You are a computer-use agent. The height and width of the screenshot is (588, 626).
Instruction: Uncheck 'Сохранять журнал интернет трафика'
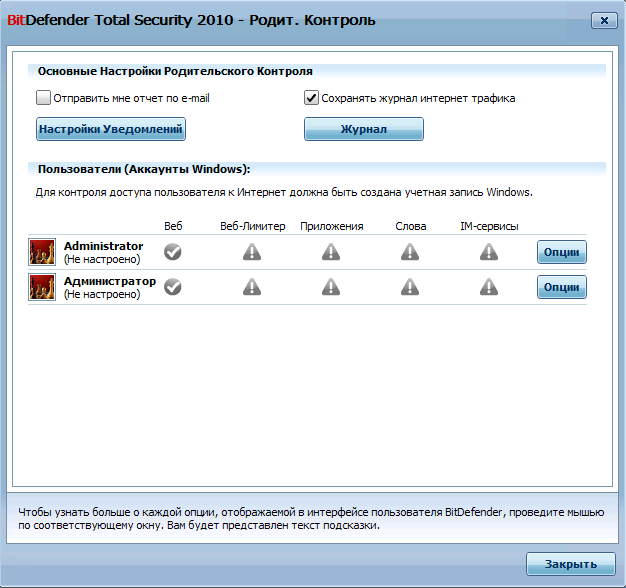[311, 98]
